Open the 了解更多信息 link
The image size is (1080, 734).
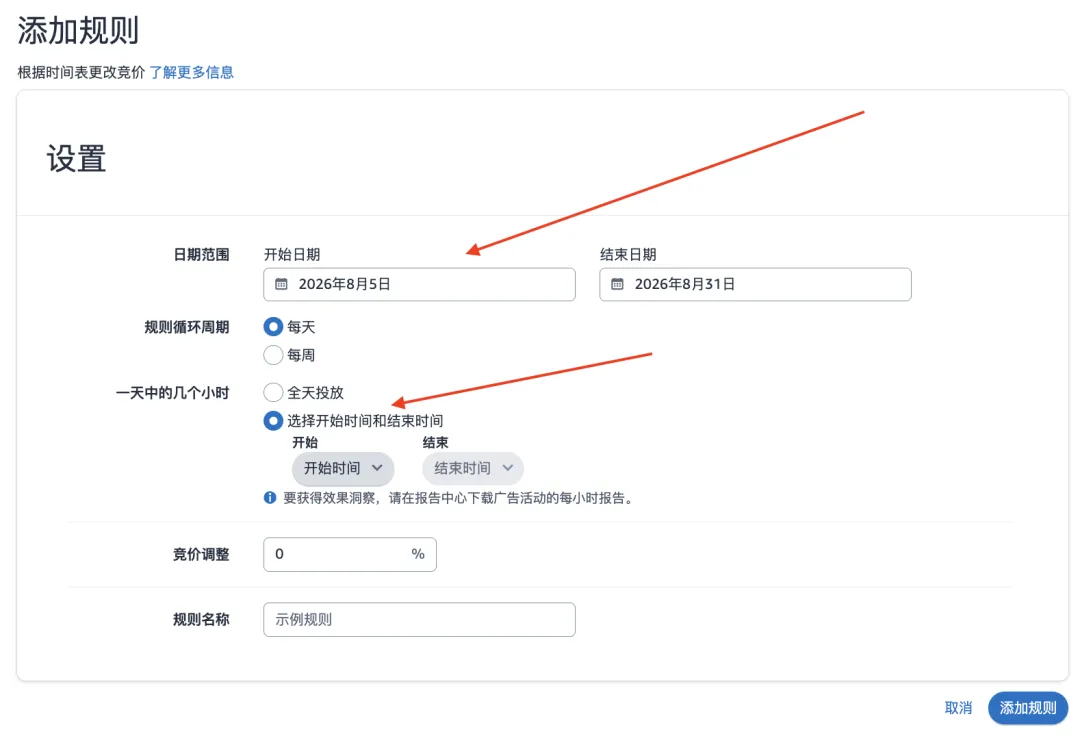point(191,72)
